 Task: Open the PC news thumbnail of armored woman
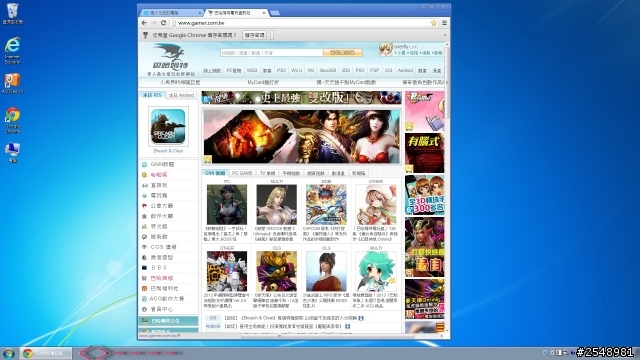point(227,204)
